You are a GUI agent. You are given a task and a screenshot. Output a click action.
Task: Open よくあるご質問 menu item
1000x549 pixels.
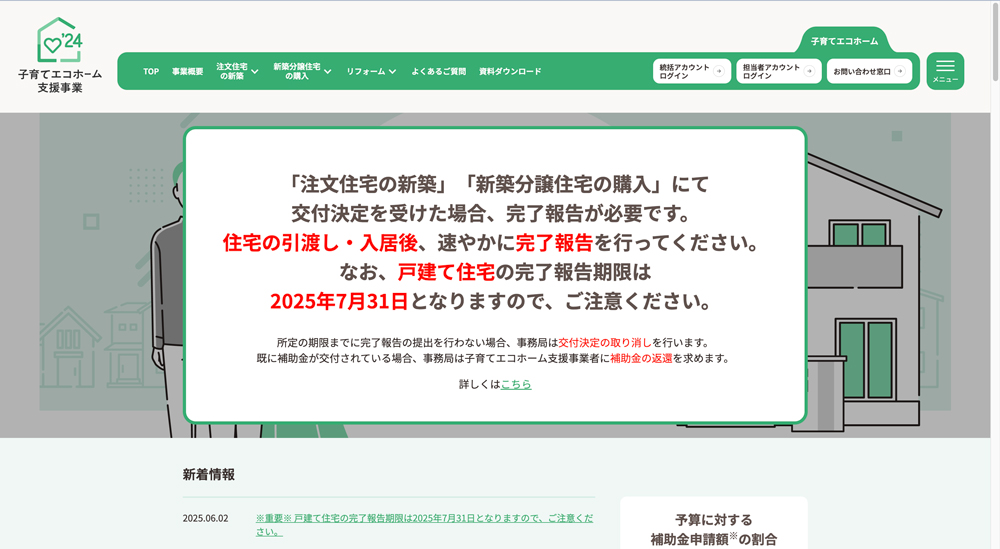tap(438, 72)
